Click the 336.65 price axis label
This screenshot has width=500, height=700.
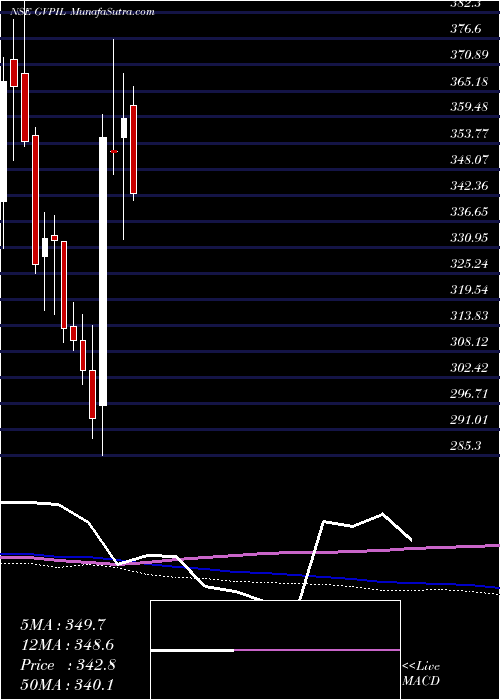pyautogui.click(x=469, y=211)
